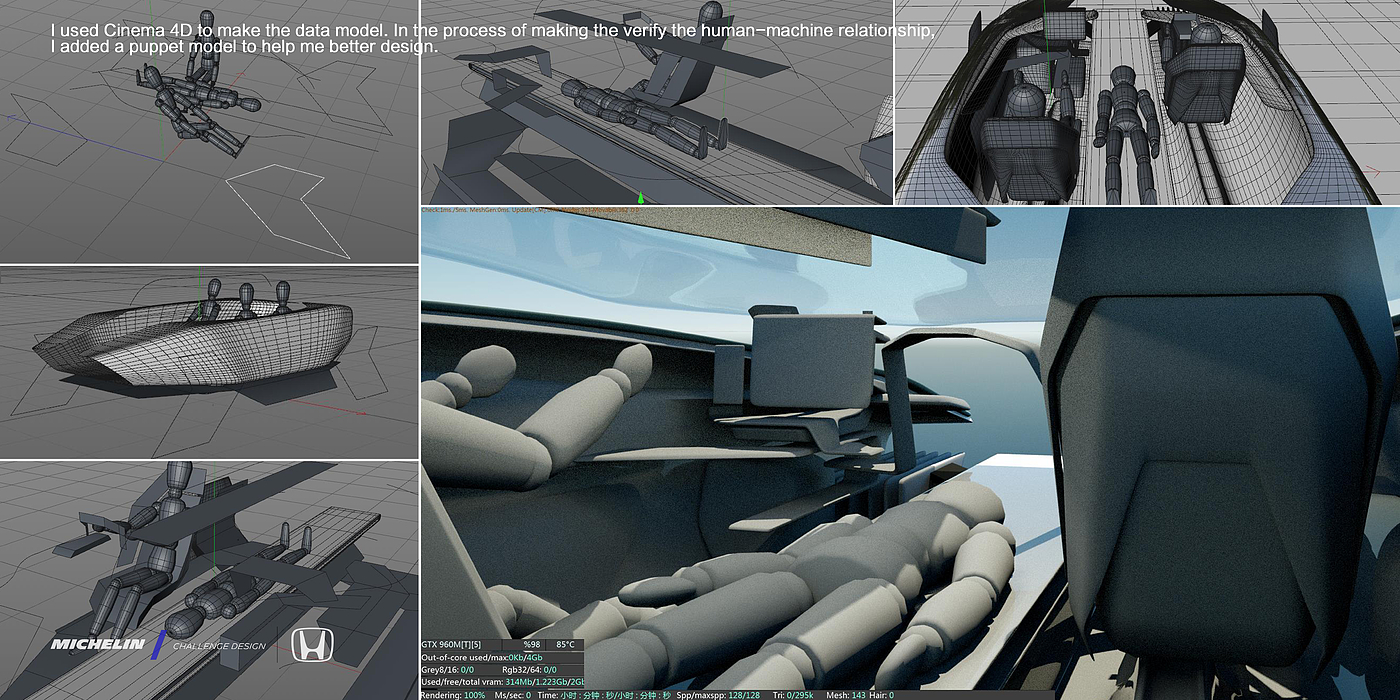Click the 'Rgb32/64: 0/0' value
This screenshot has height=700, width=1400.
530,669
